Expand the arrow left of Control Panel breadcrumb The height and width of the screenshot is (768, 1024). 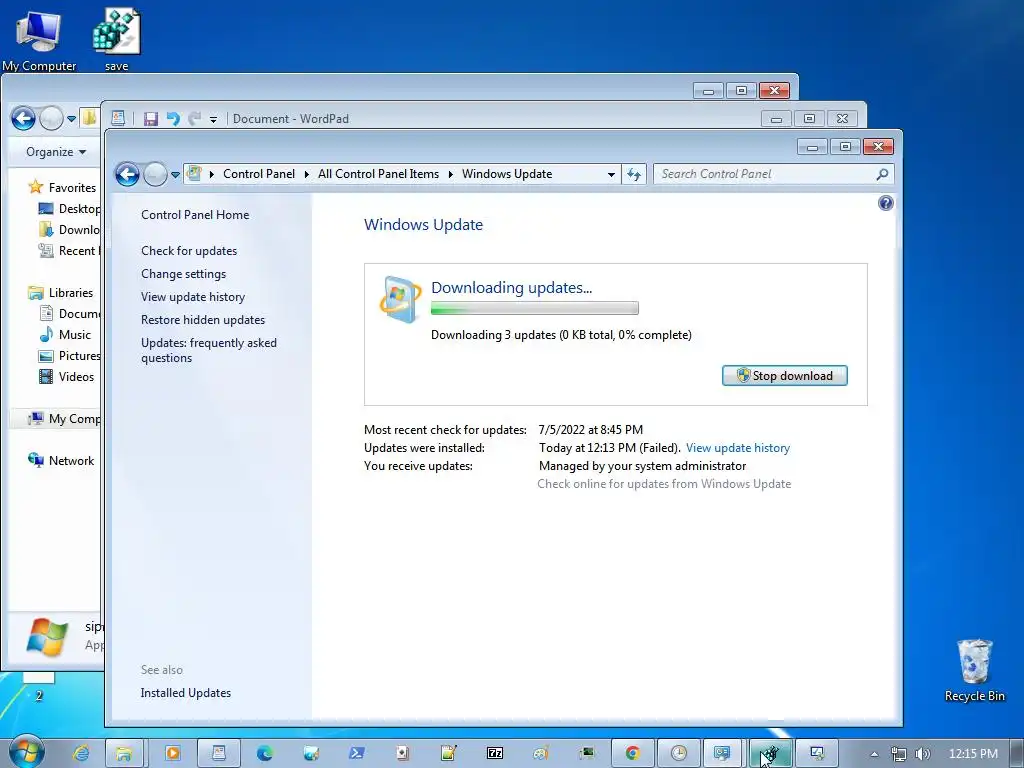tap(212, 174)
